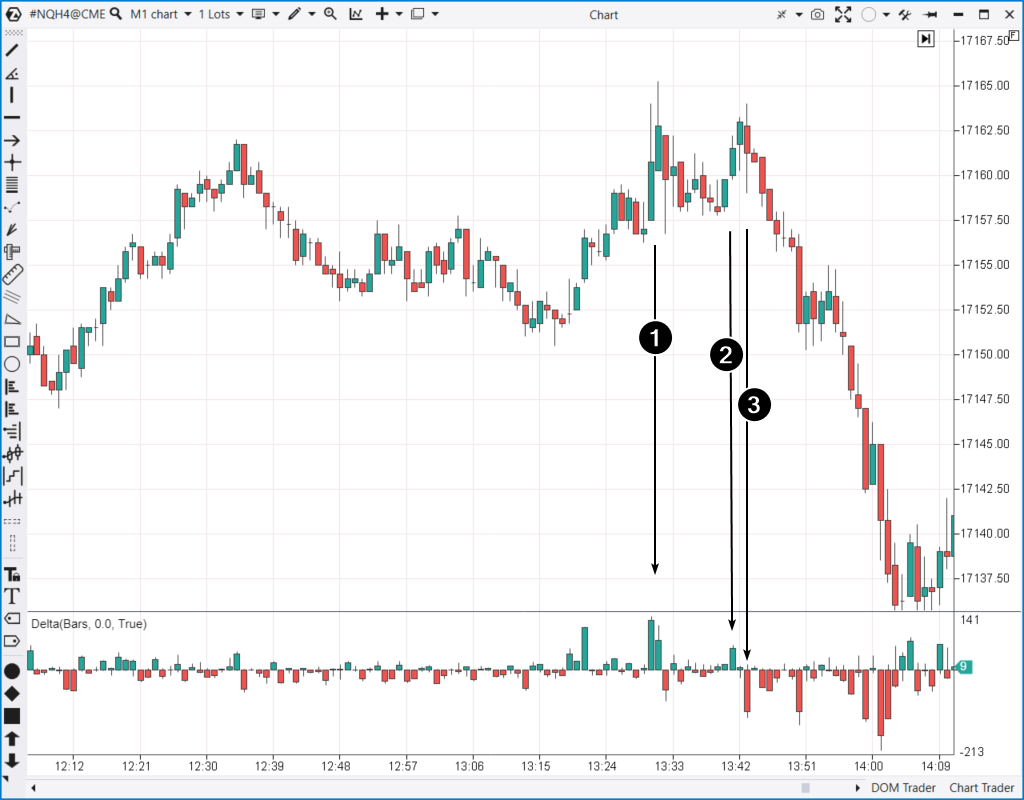1024x800 pixels.
Task: Toggle scroll-to-last-bar button
Action: click(x=926, y=38)
